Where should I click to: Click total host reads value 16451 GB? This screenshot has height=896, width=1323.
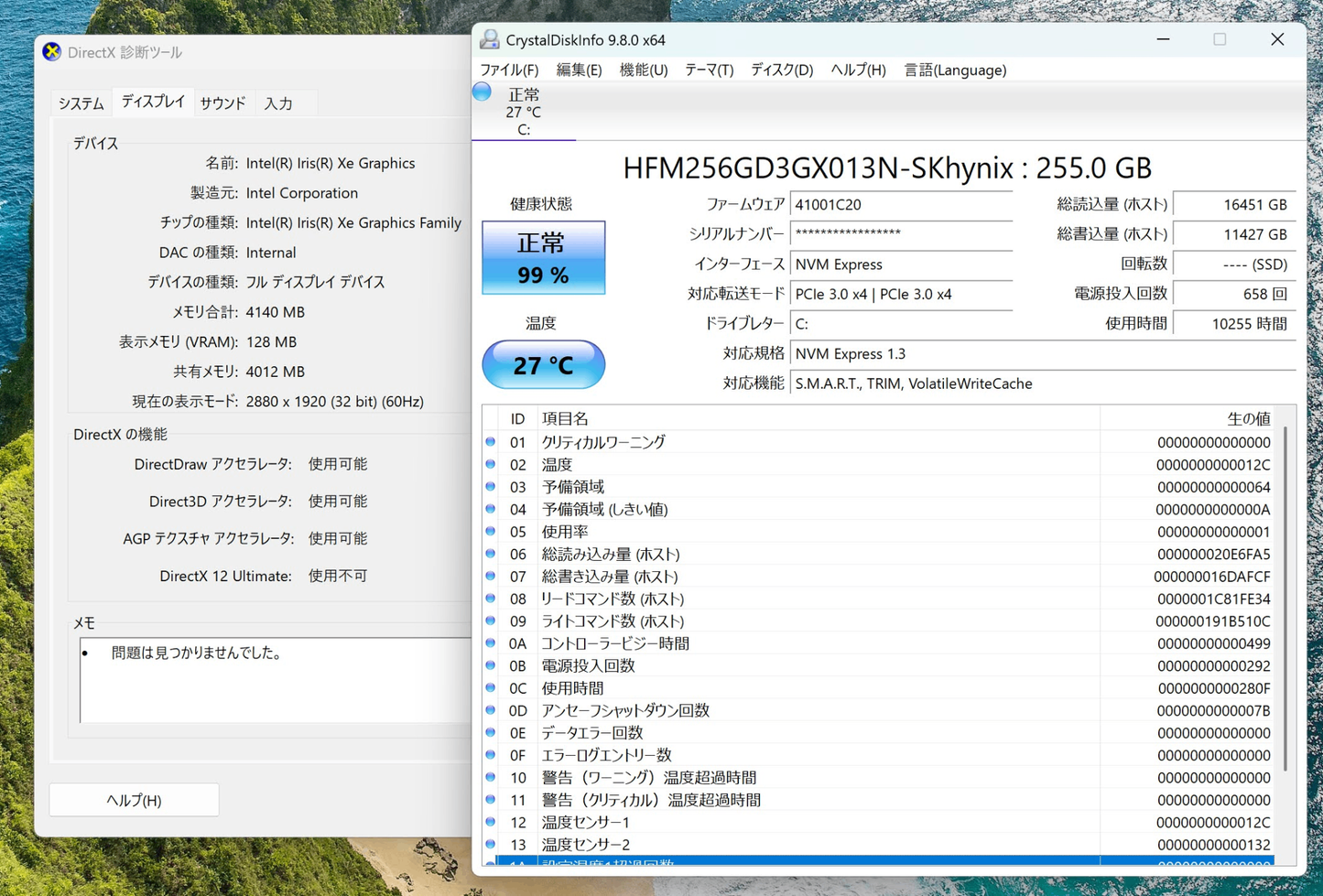point(1234,204)
